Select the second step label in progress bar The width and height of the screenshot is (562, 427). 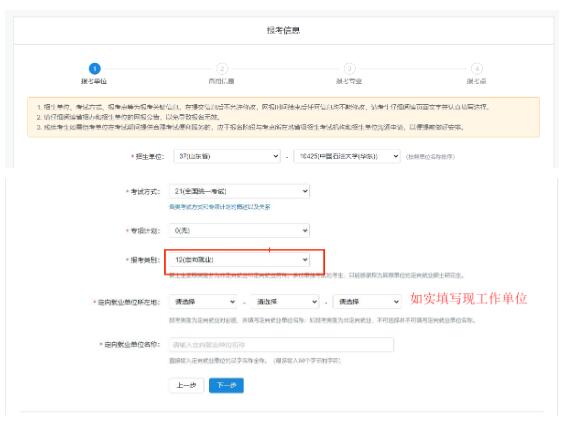[x=222, y=81]
